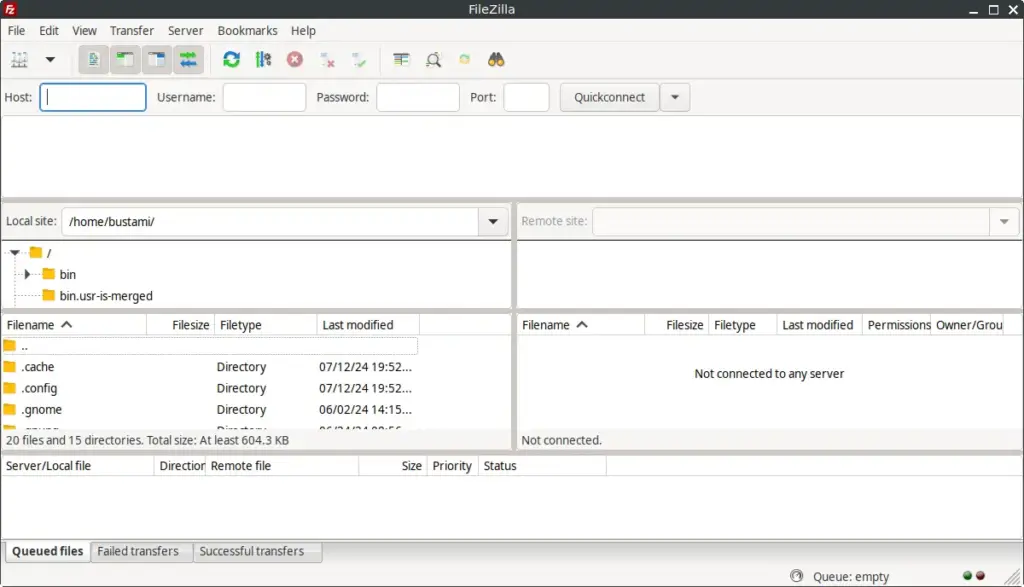Sort remote files by the Filesize column
Screen dimensions: 1024x587
[681, 324]
